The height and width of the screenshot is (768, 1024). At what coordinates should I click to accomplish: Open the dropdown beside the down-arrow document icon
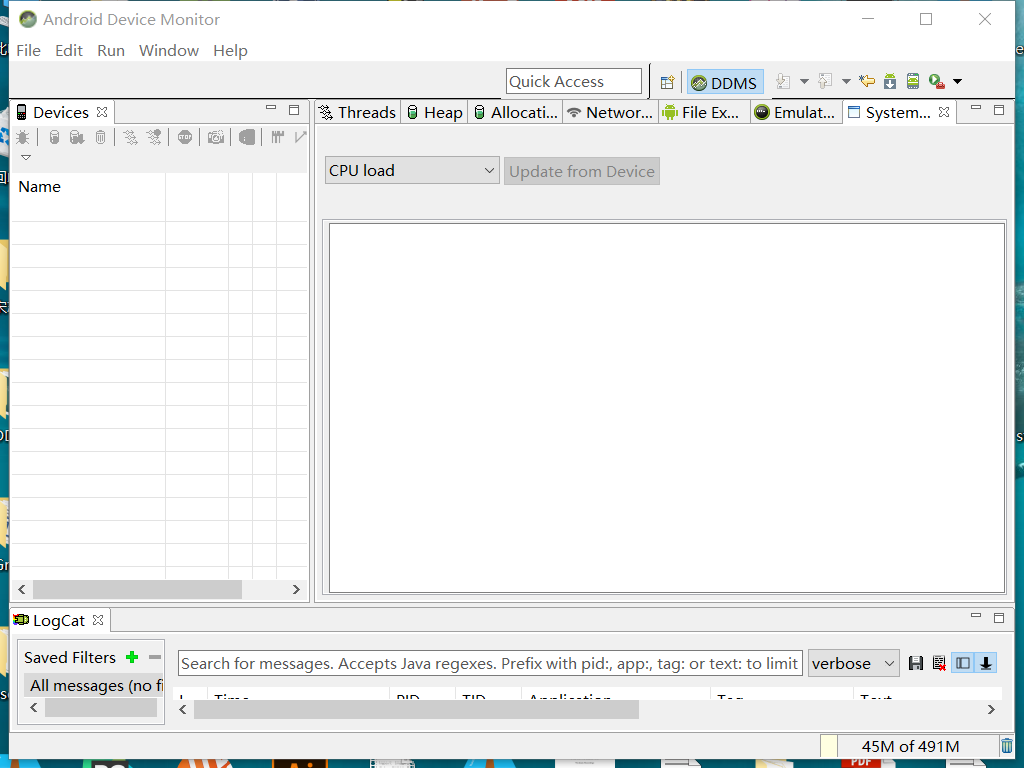click(x=805, y=82)
